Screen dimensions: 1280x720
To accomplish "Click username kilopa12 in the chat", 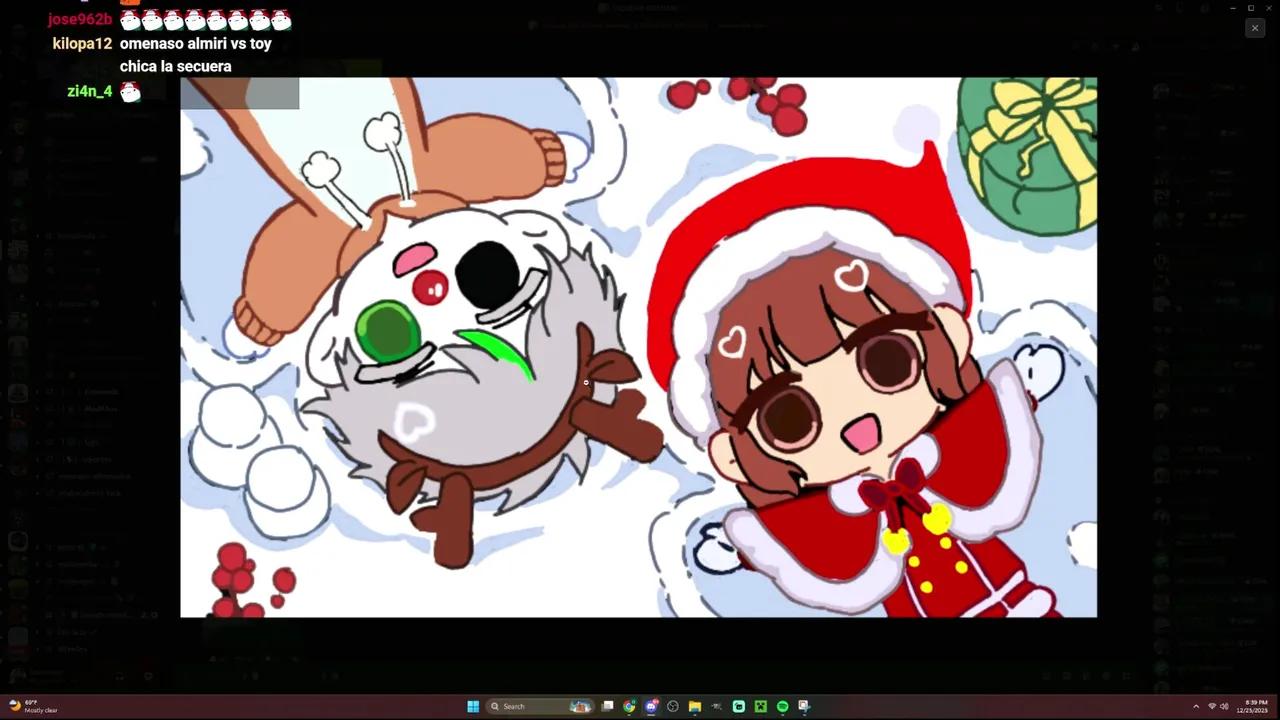I will [82, 43].
